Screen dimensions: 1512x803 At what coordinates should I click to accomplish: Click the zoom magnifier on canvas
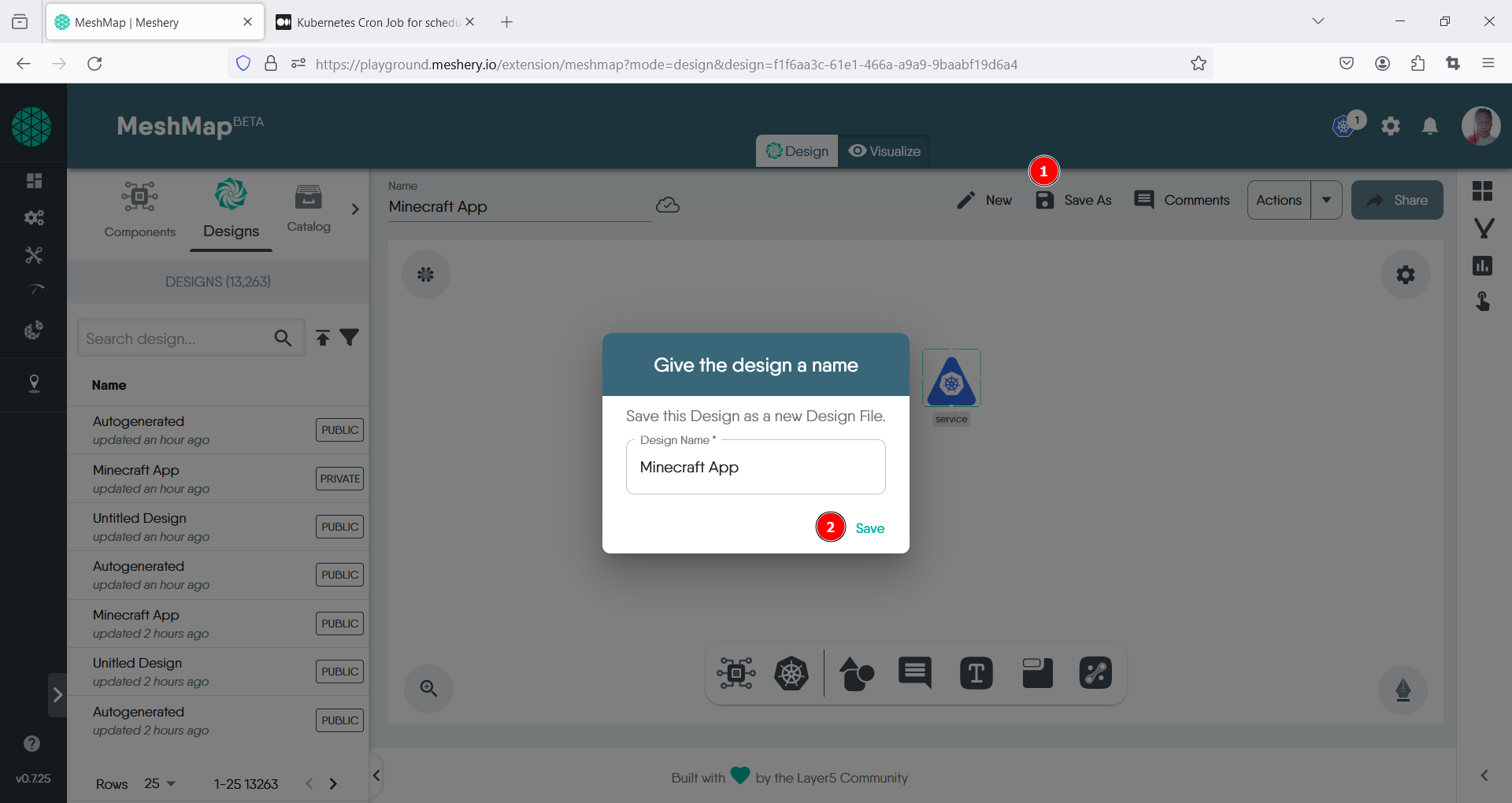[x=428, y=689]
